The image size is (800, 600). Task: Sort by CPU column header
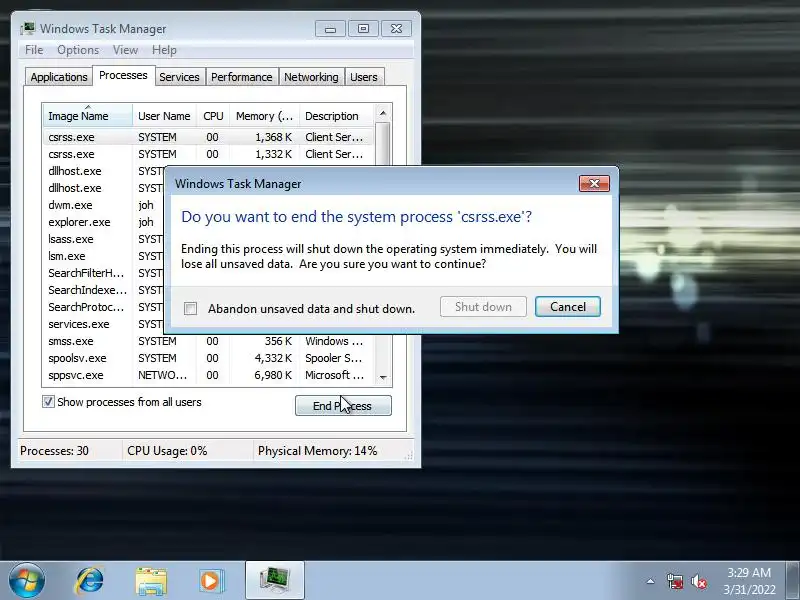(213, 116)
